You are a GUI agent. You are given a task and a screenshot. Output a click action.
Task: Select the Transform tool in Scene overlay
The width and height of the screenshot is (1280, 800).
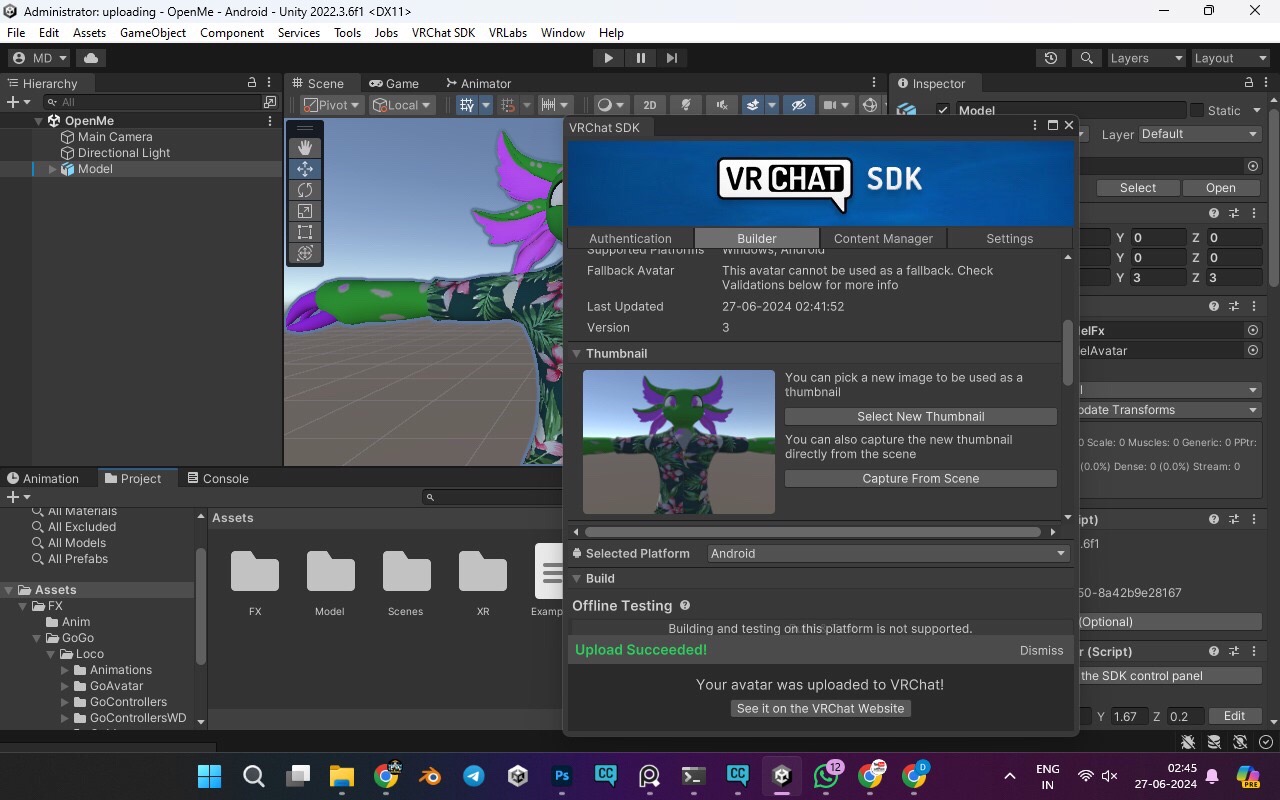(305, 253)
